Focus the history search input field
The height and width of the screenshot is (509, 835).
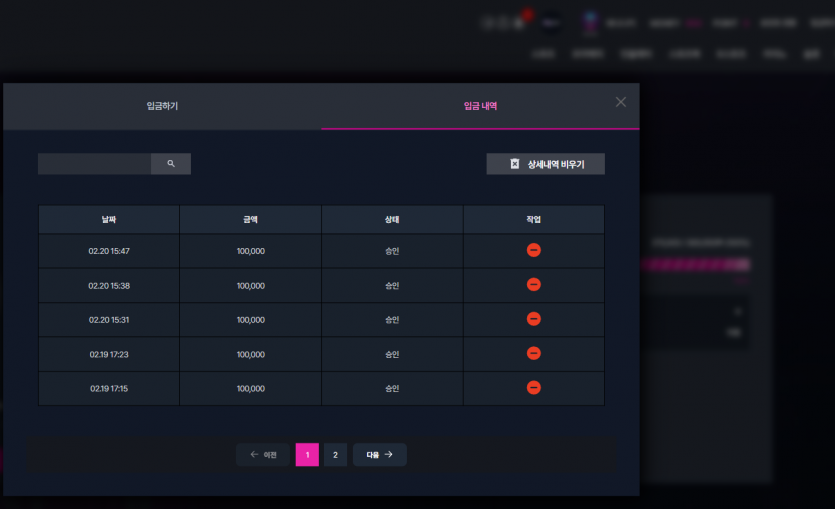(94, 164)
